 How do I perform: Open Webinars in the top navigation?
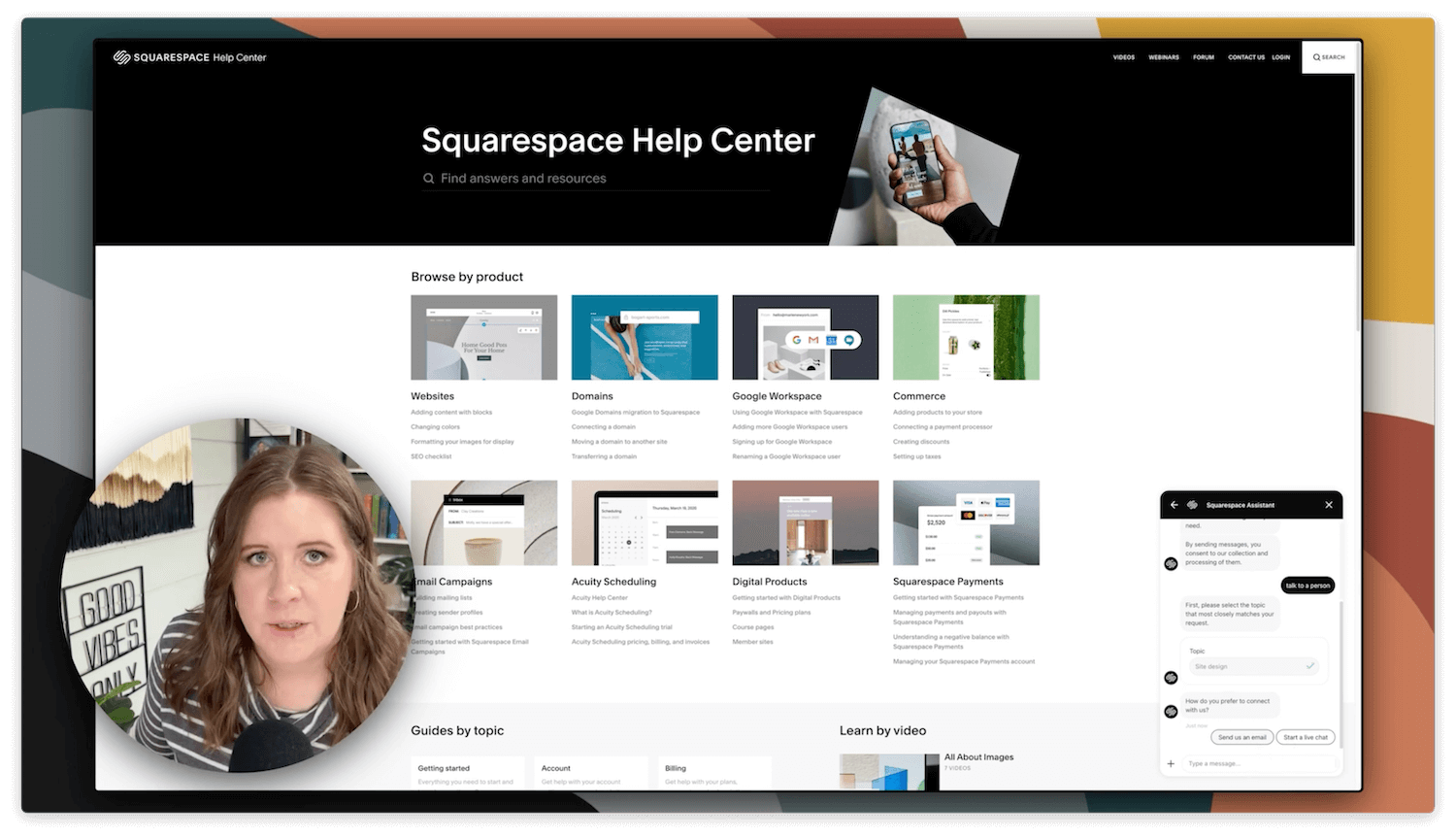(1164, 57)
